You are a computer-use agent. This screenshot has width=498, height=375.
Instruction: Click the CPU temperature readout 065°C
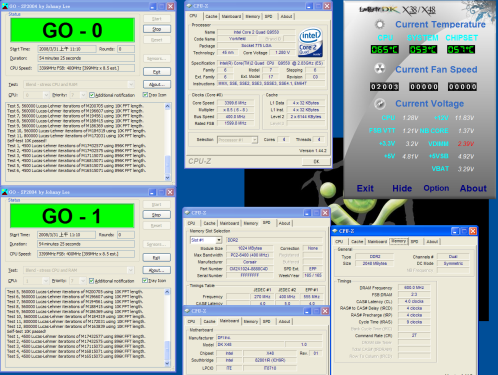385,49
